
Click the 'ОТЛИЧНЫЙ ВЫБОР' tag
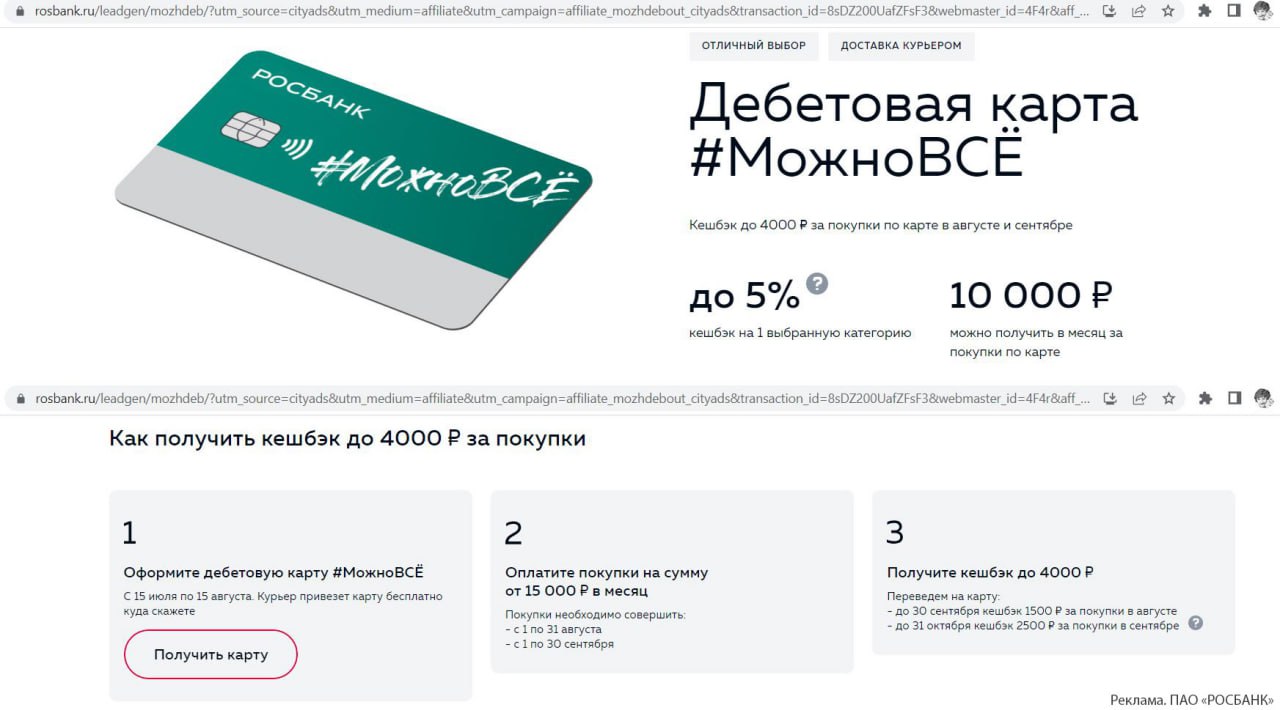pos(754,46)
